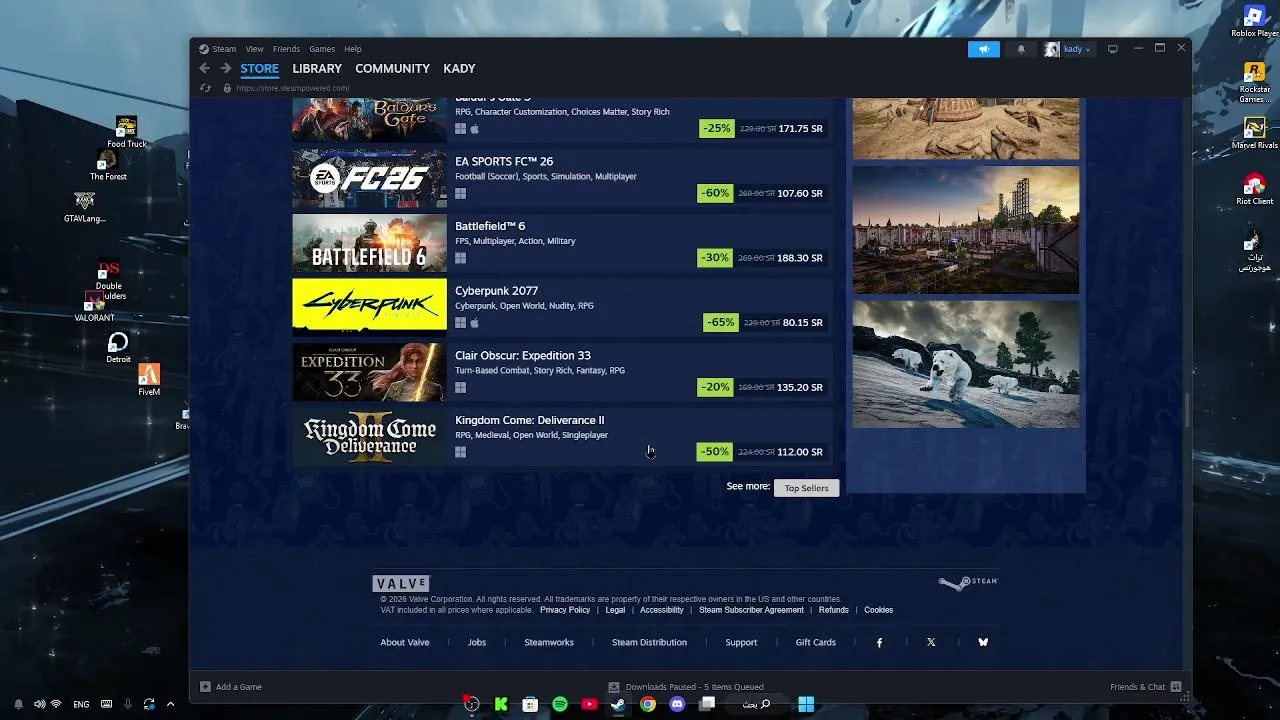Image resolution: width=1280 pixels, height=720 pixels.
Task: Switch Steam to Big Picture mode
Action: pyautogui.click(x=1112, y=49)
